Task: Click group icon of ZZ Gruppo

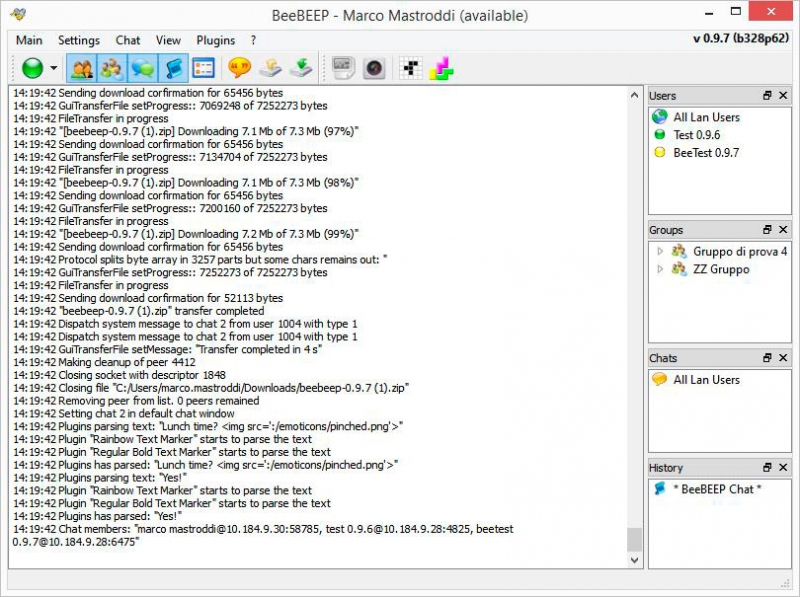Action: tap(679, 269)
